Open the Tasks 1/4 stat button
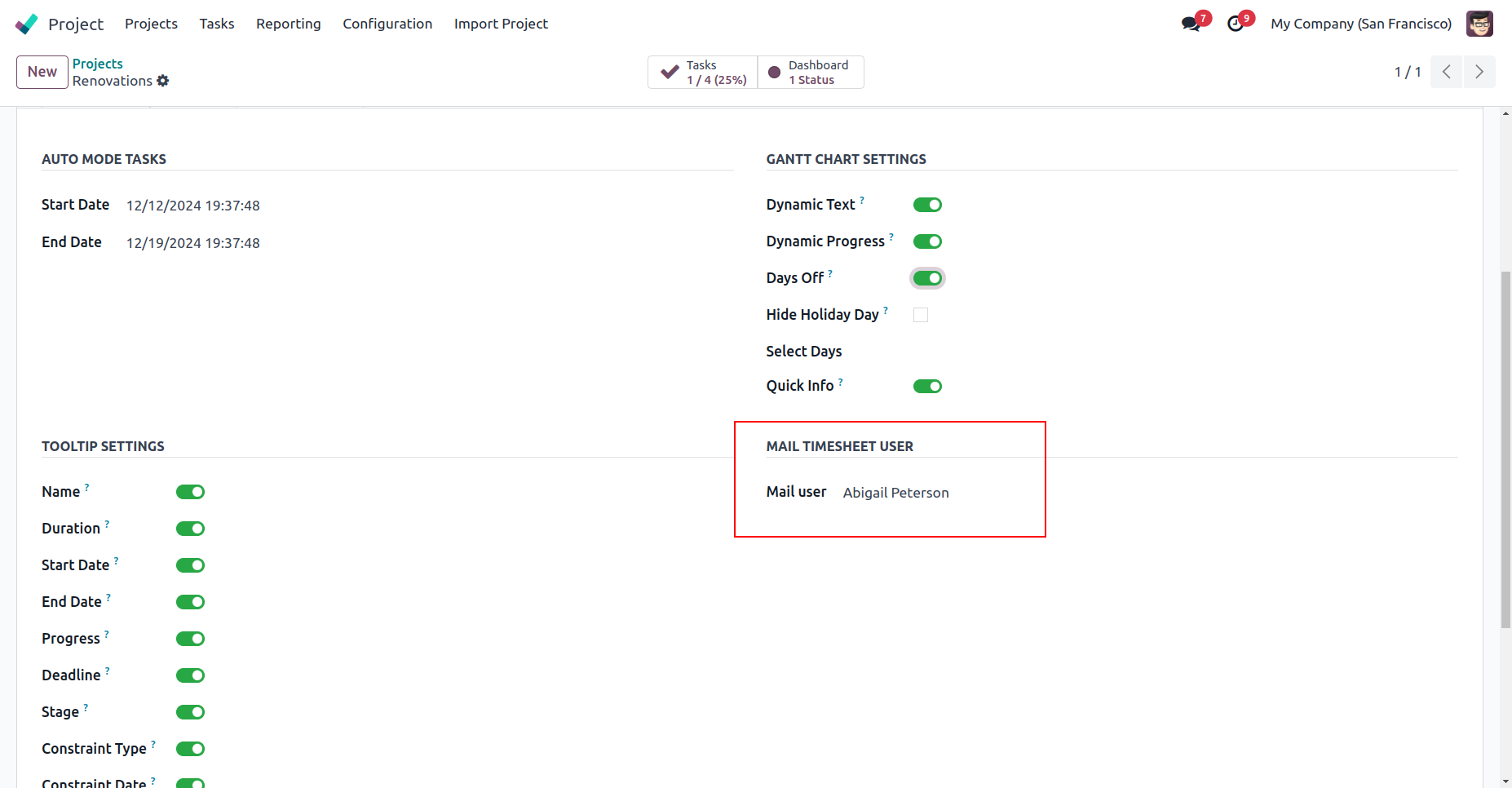This screenshot has width=1512, height=788. [703, 72]
